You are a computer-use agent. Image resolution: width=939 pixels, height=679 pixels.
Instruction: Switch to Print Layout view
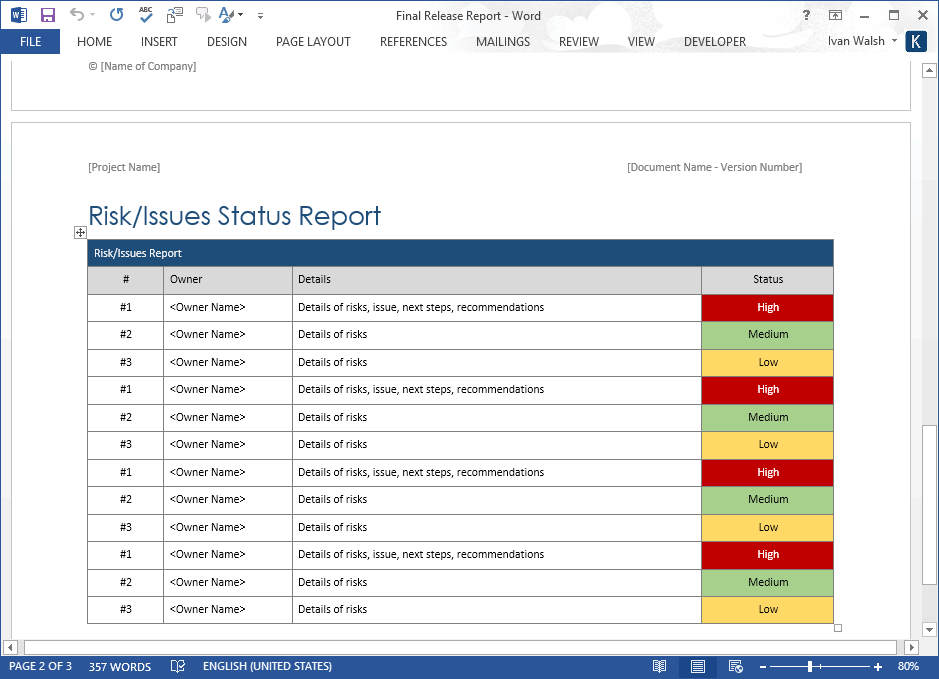coord(698,666)
